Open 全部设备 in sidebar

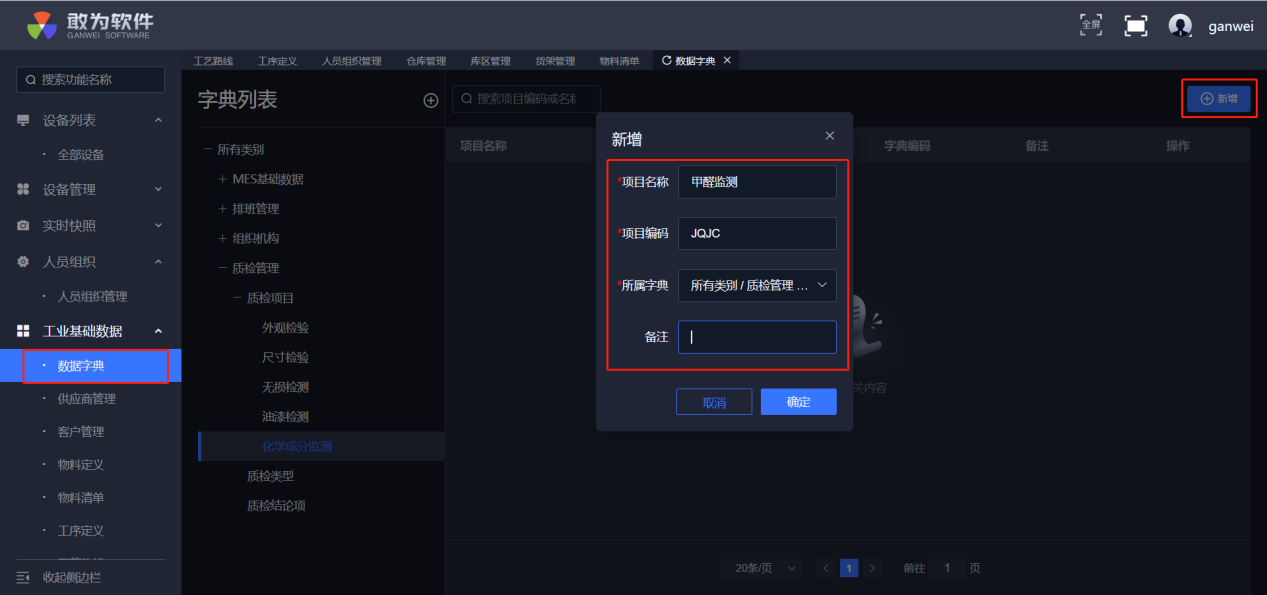pyautogui.click(x=80, y=155)
